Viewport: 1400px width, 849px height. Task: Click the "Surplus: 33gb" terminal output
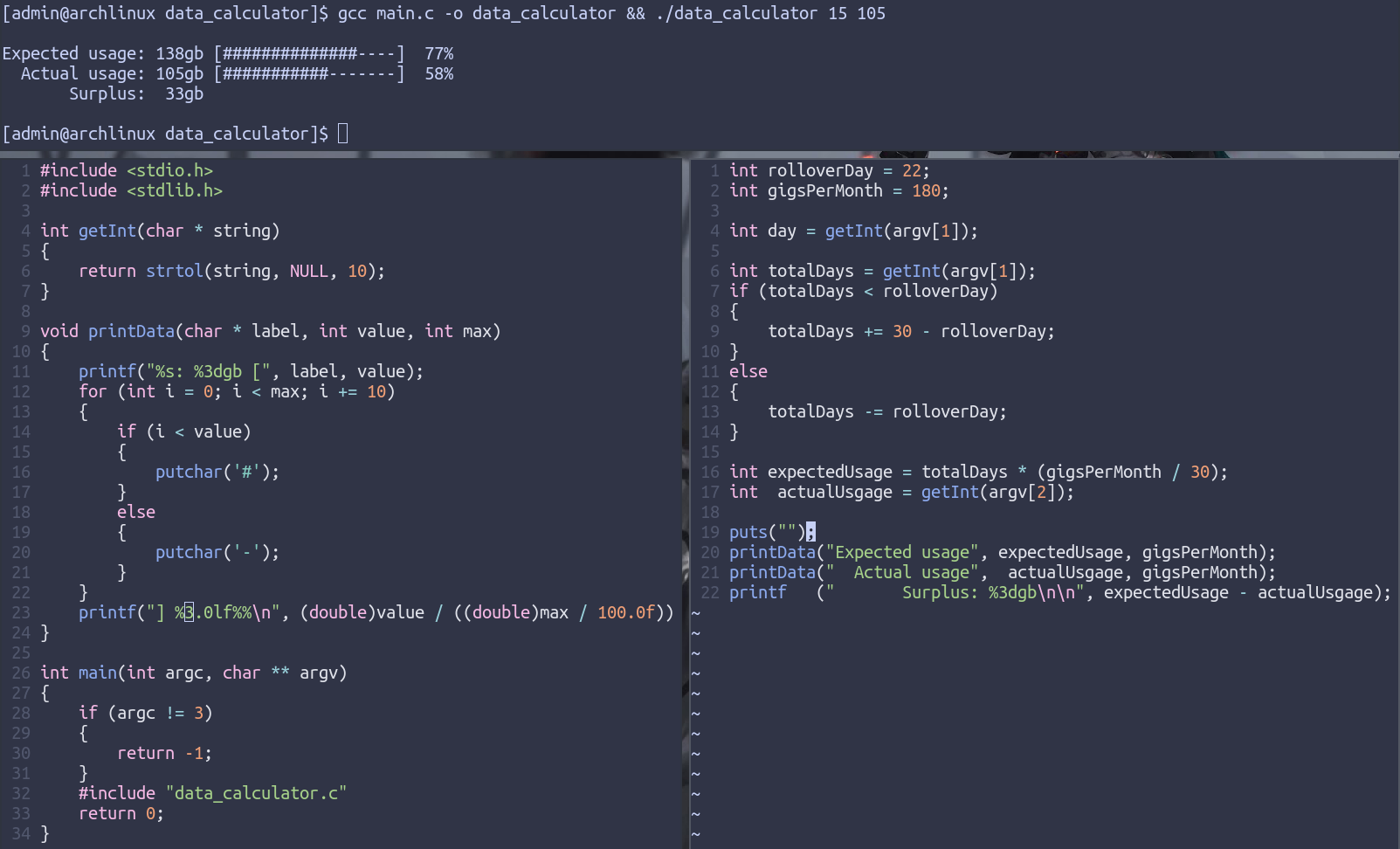pos(136,93)
